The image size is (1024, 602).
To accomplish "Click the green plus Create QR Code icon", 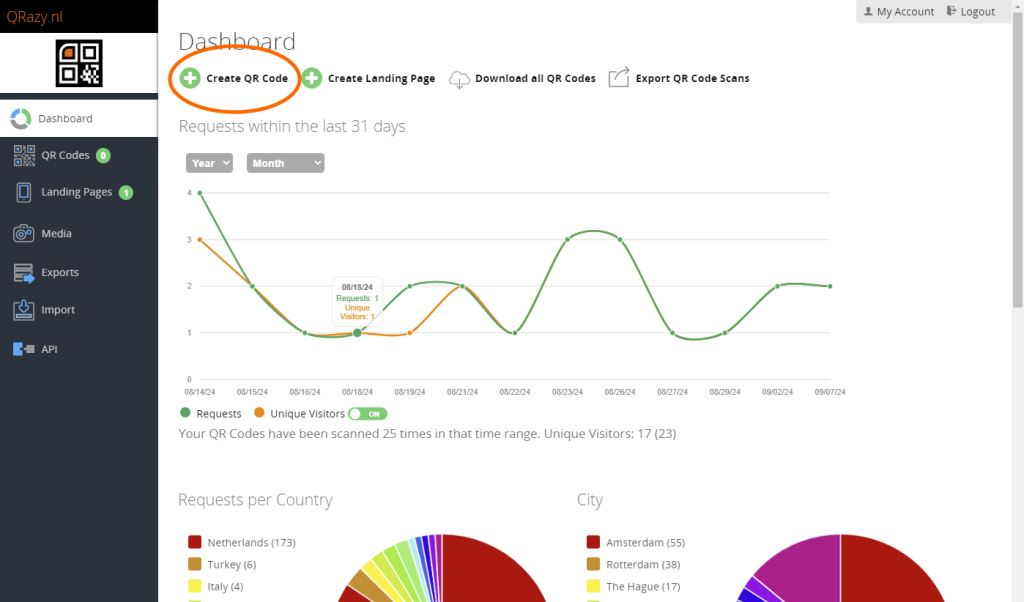I will click(190, 78).
